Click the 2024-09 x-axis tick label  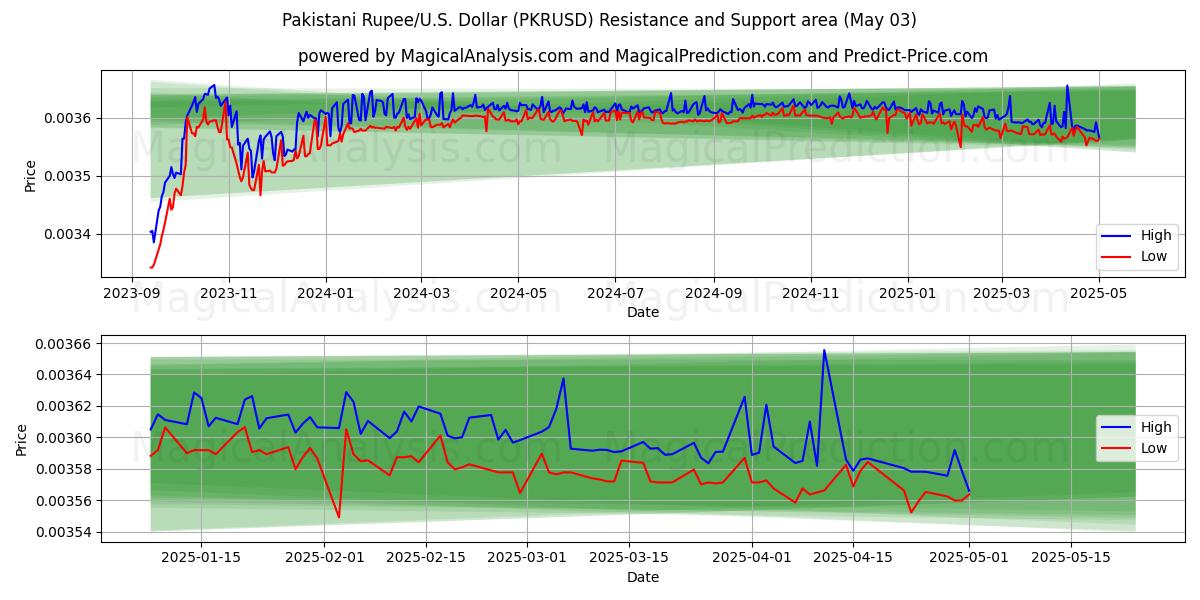pyautogui.click(x=713, y=292)
